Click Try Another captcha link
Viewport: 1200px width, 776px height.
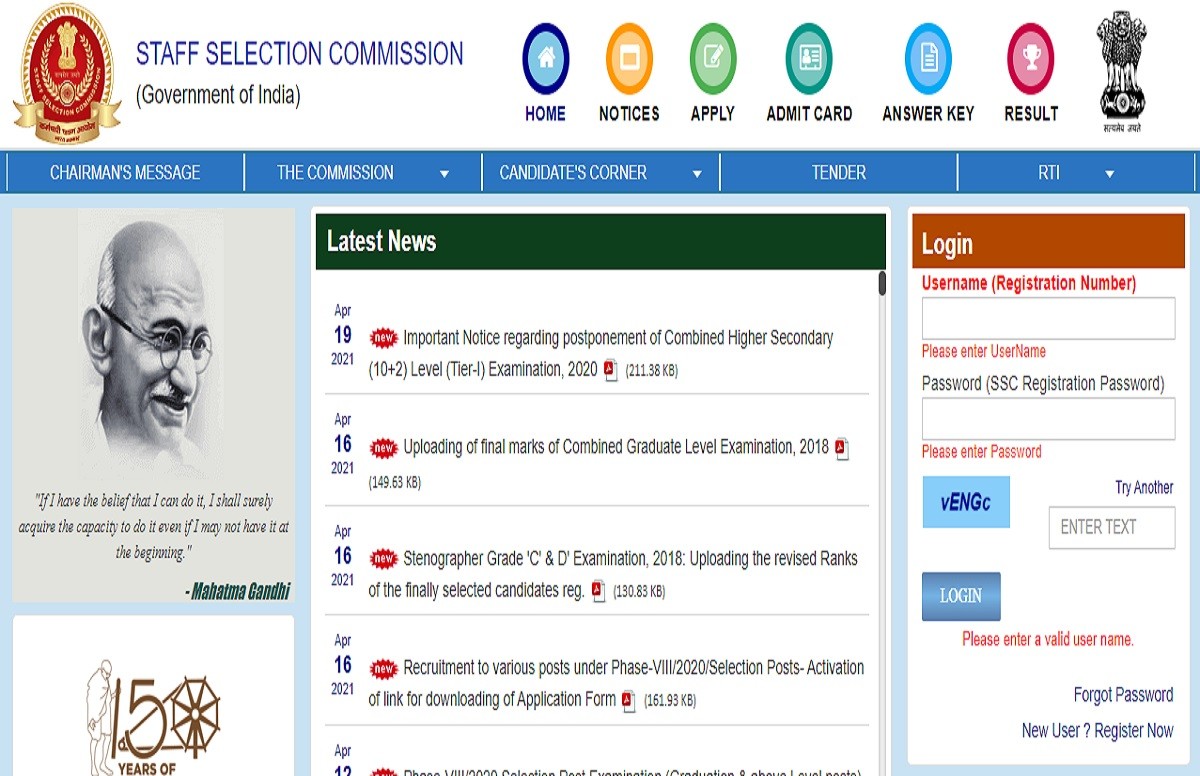coord(1144,488)
